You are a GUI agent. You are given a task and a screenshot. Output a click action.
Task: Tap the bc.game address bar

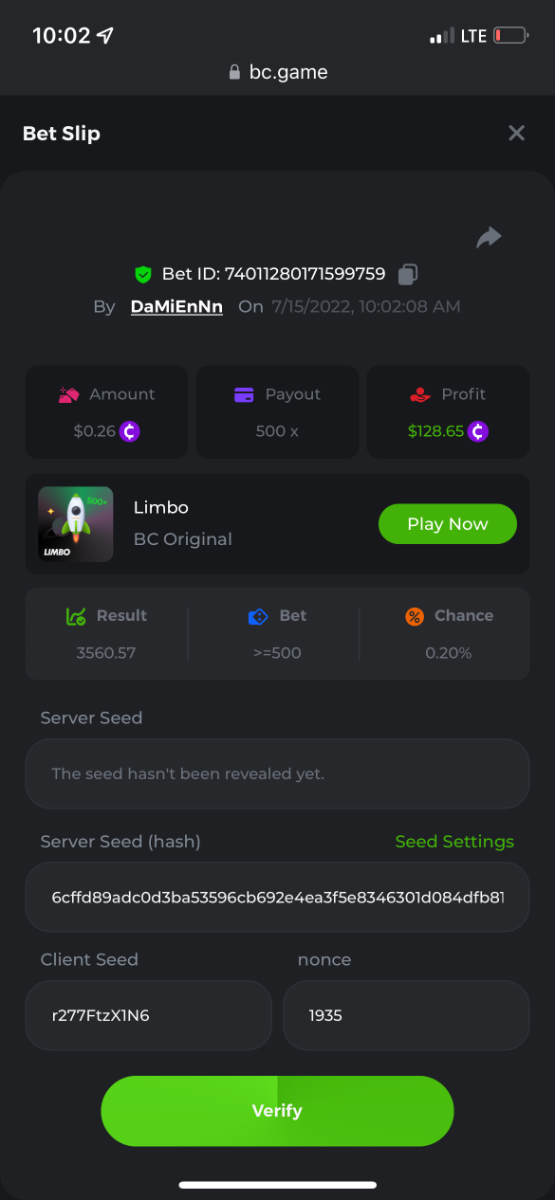pos(277,72)
